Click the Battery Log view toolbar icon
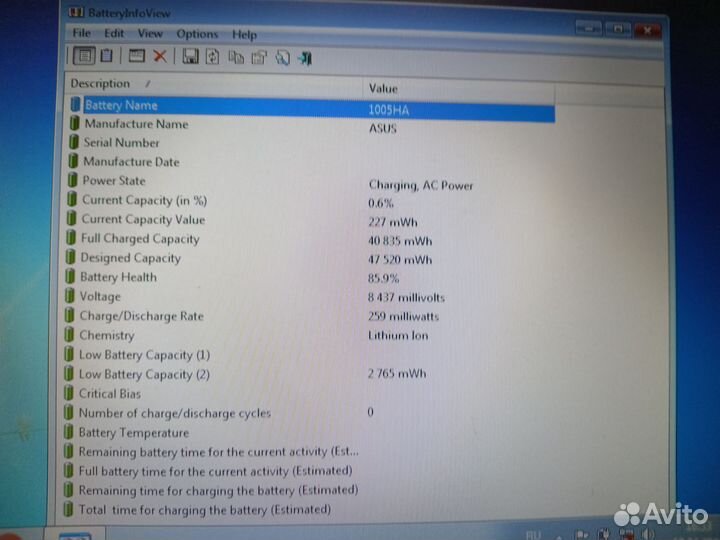Viewport: 720px width, 540px height. (x=107, y=56)
